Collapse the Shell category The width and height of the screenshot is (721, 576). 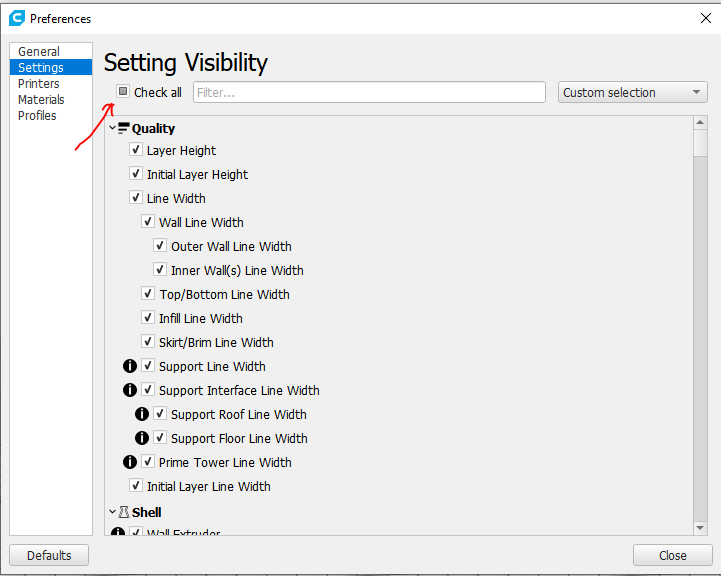(x=112, y=512)
